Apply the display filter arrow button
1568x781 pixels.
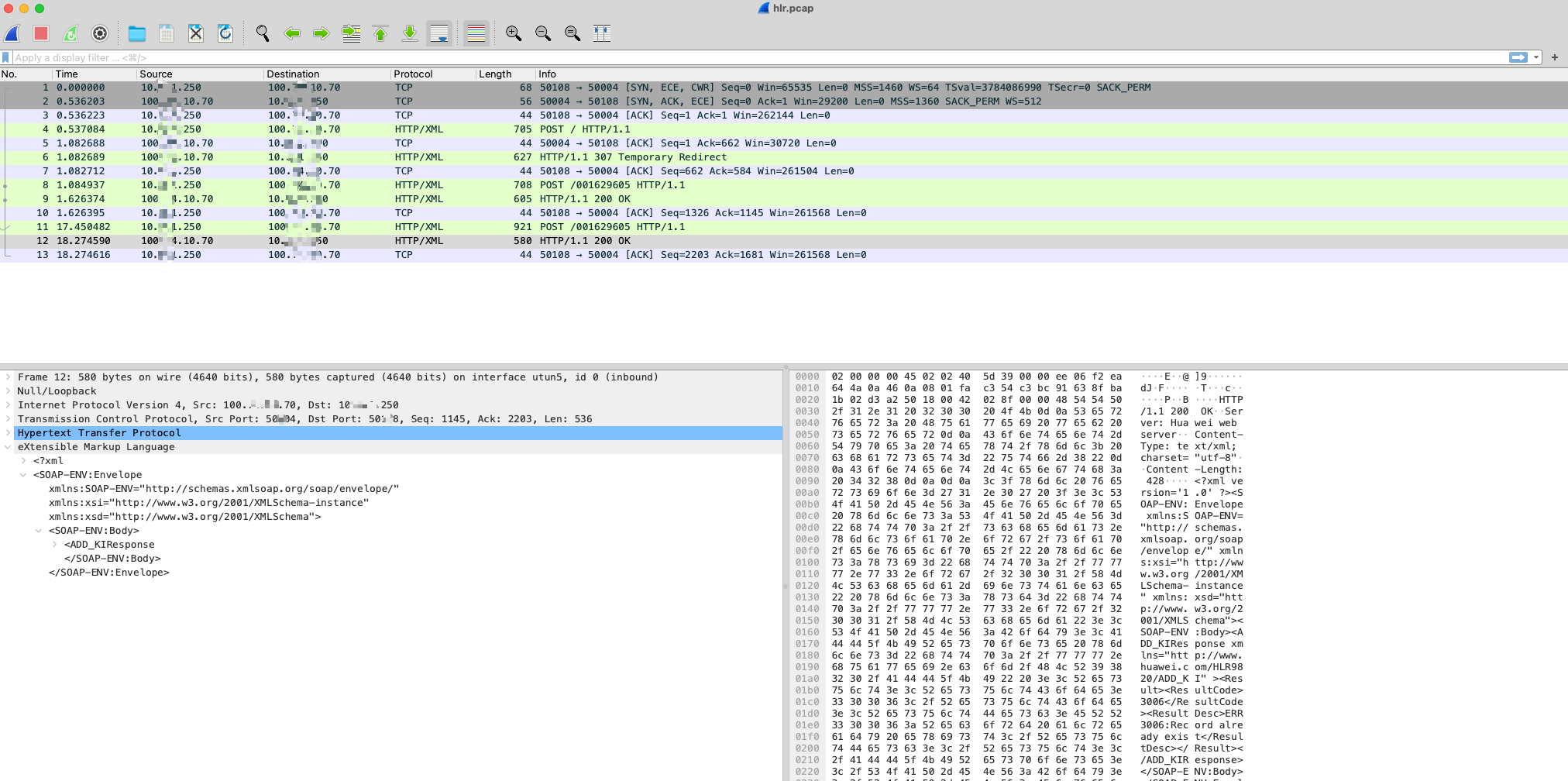(x=1518, y=57)
